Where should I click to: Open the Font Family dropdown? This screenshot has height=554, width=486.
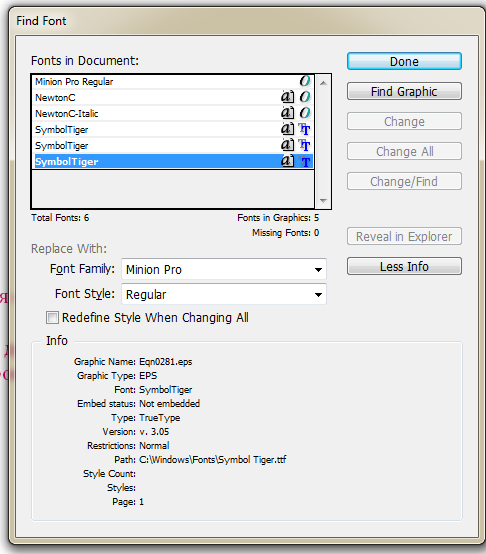tap(224, 270)
